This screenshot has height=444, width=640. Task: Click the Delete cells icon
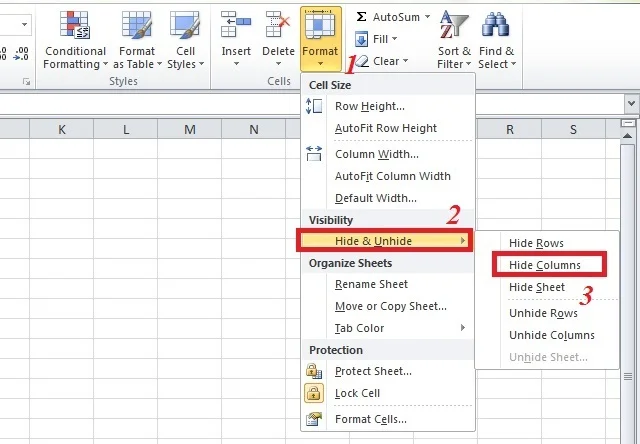(x=278, y=24)
